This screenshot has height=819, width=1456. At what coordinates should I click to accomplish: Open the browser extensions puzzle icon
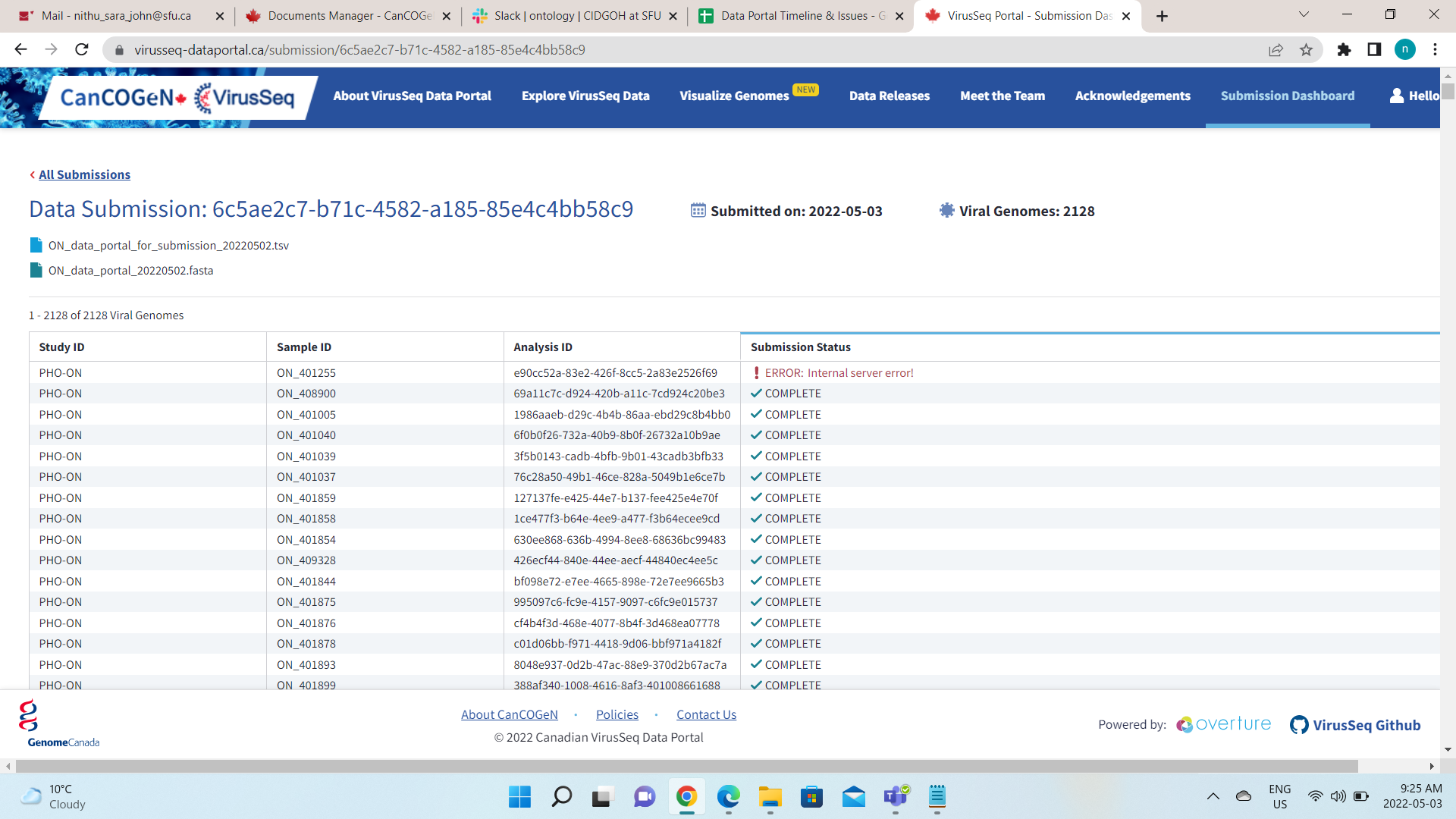1344,49
